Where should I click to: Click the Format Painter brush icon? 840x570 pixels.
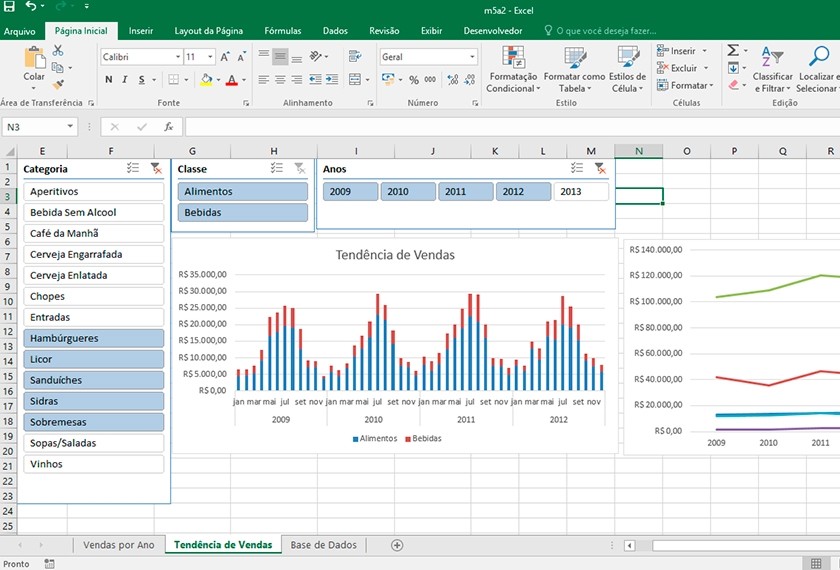58,85
